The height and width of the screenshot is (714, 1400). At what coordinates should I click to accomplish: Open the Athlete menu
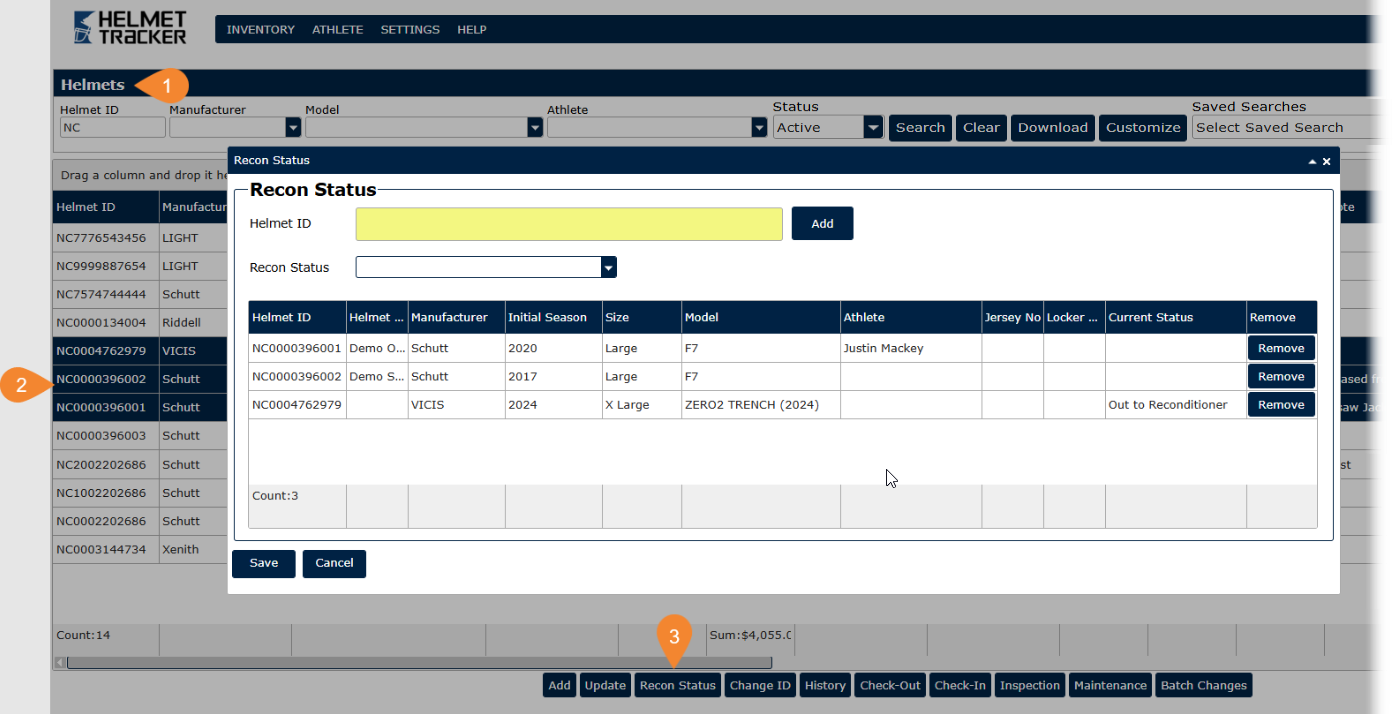click(338, 30)
